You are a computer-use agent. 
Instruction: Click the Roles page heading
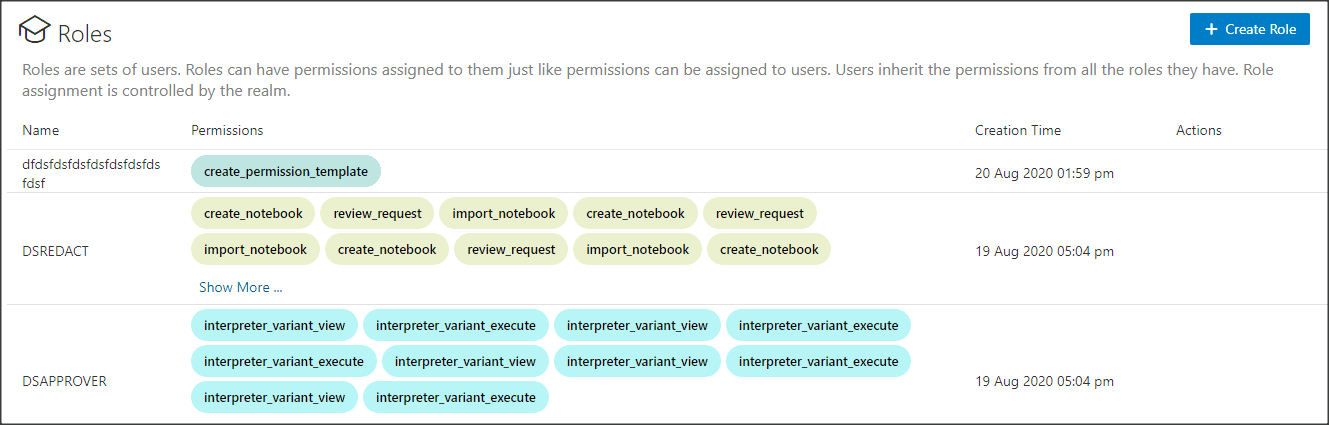[x=85, y=33]
